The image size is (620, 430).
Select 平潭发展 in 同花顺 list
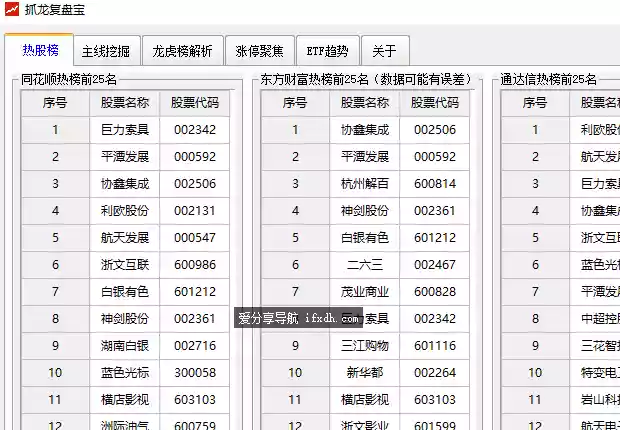coord(125,157)
